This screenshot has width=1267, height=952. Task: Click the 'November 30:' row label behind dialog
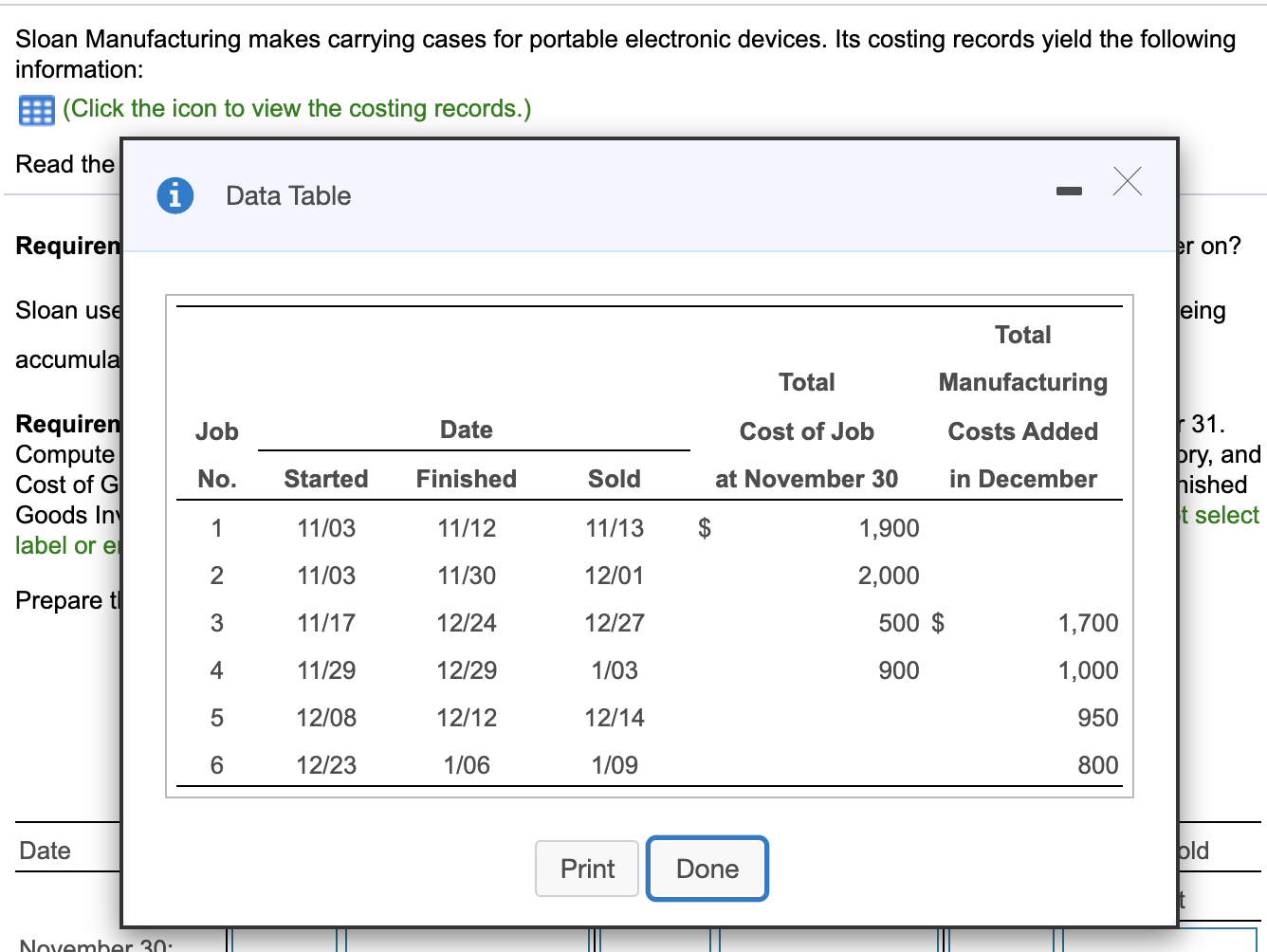96,944
